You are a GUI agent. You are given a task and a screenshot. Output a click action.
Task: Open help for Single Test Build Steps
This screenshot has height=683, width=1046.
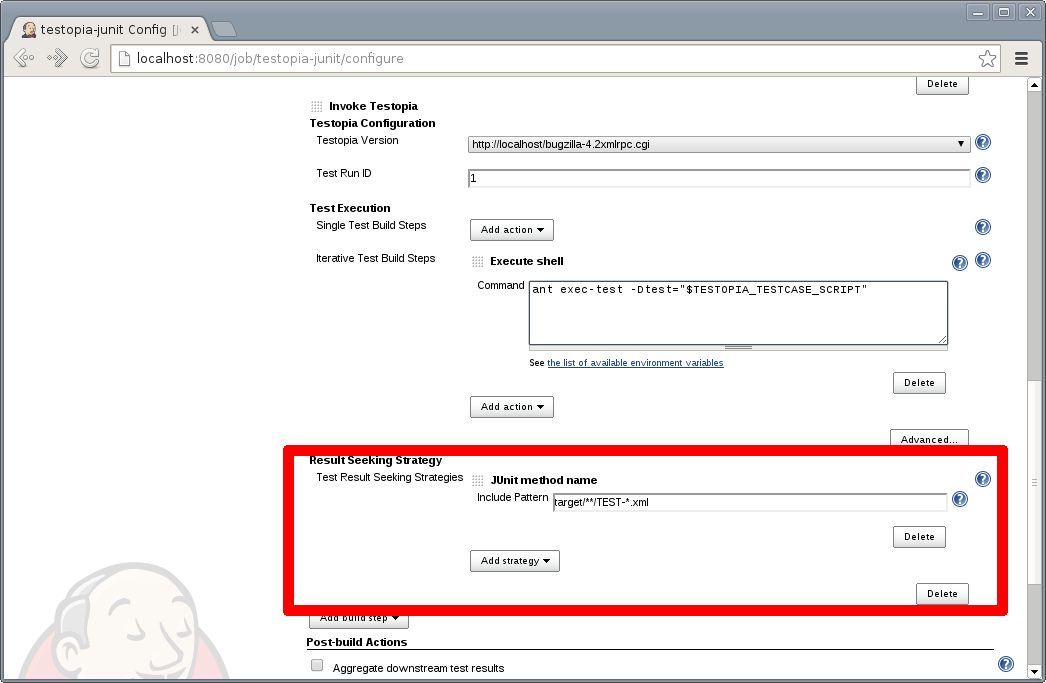[983, 227]
